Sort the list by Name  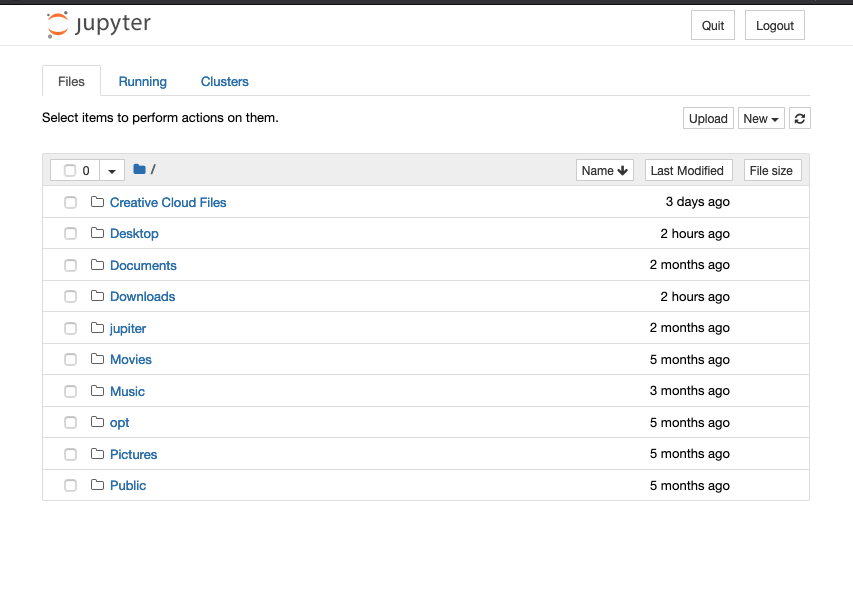[604, 170]
